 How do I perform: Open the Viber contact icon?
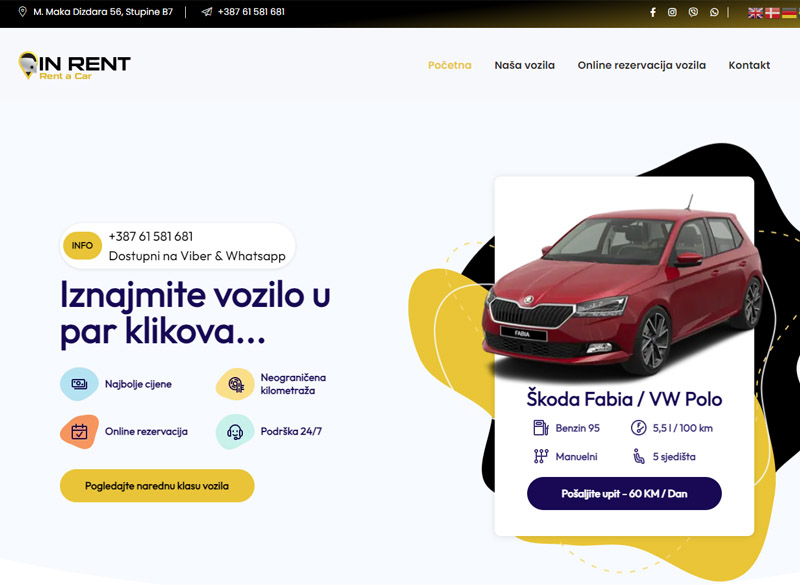693,12
